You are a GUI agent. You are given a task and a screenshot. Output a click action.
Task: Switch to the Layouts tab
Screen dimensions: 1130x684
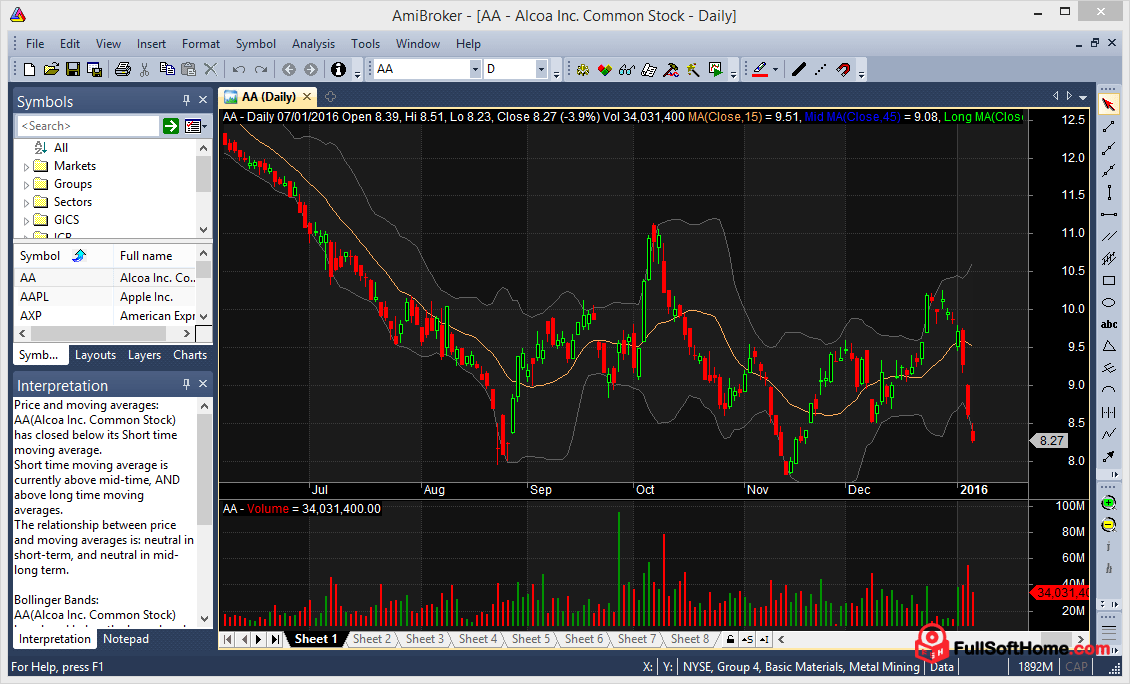[x=95, y=355]
